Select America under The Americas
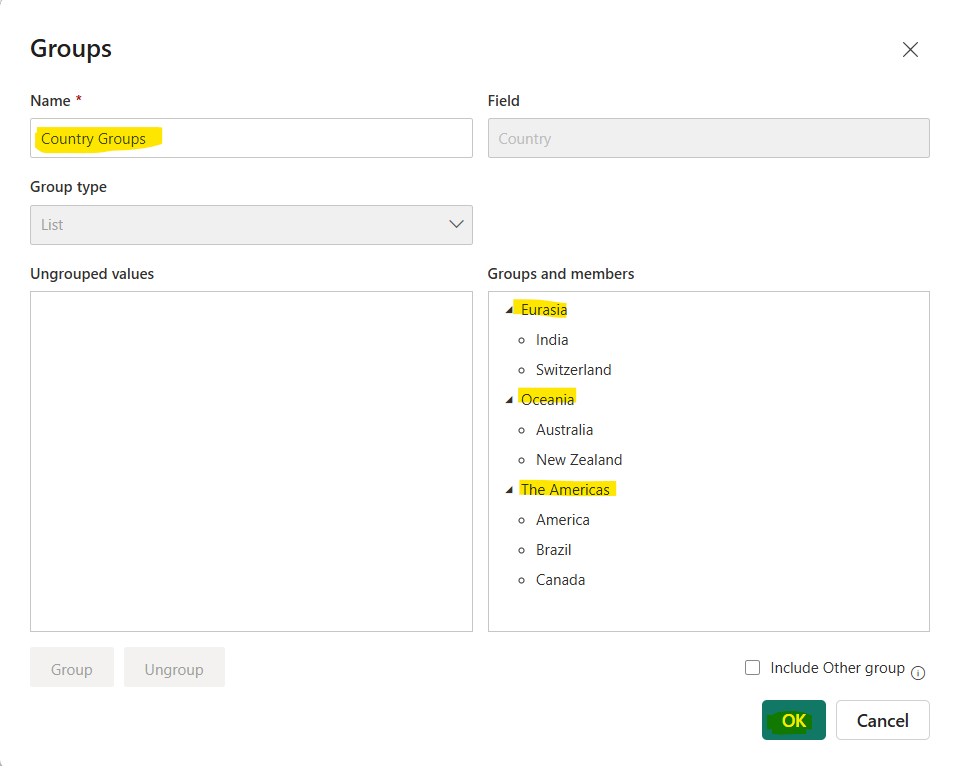This screenshot has width=956, height=766. [562, 519]
